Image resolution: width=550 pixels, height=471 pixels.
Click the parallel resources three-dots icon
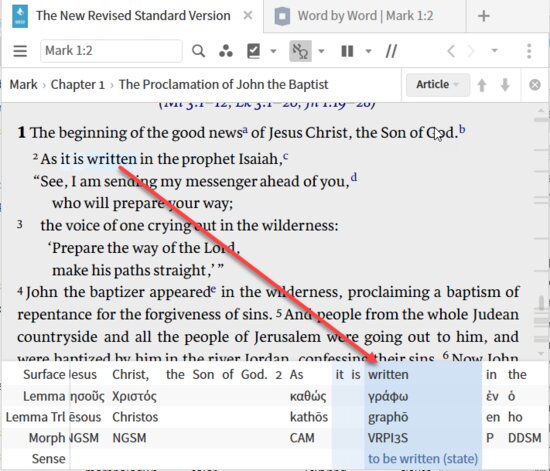[x=226, y=51]
